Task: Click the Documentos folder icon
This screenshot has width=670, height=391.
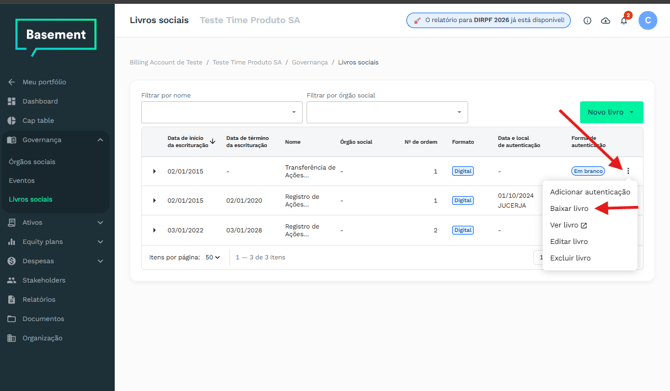Action: tap(12, 319)
